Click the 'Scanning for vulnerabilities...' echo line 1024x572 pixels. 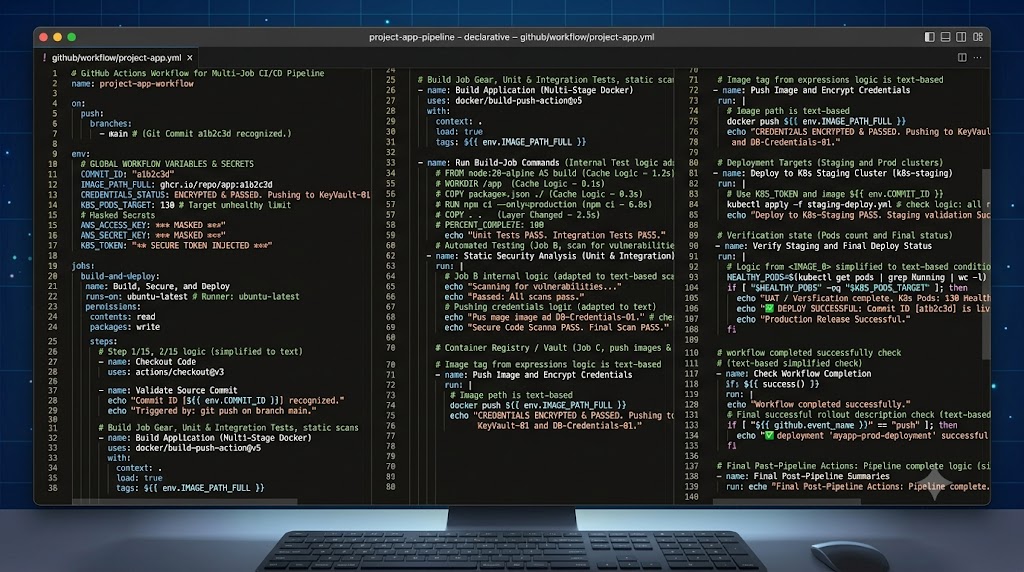point(533,287)
